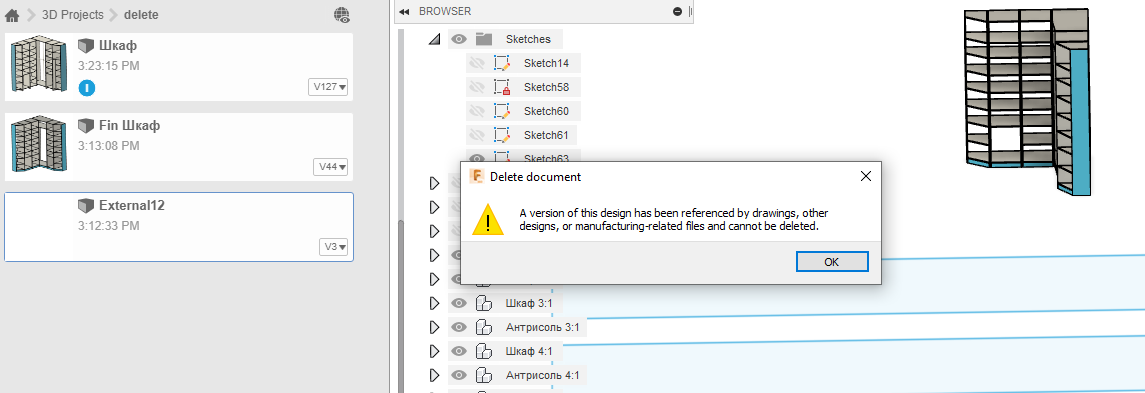Viewport: 1145px width, 393px height.
Task: Open the web globe view icon
Action: tap(342, 15)
